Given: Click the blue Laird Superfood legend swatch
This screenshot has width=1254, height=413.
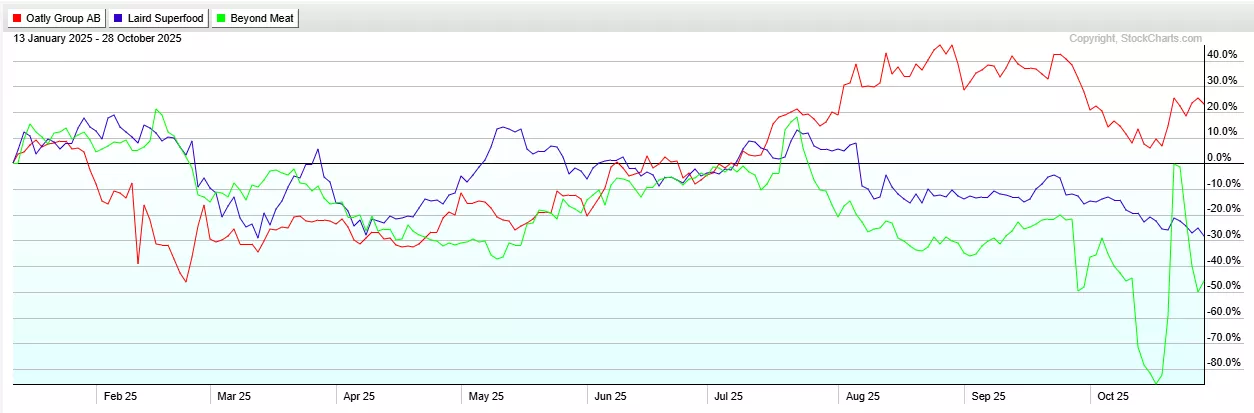Looking at the screenshot, I should click(x=119, y=18).
